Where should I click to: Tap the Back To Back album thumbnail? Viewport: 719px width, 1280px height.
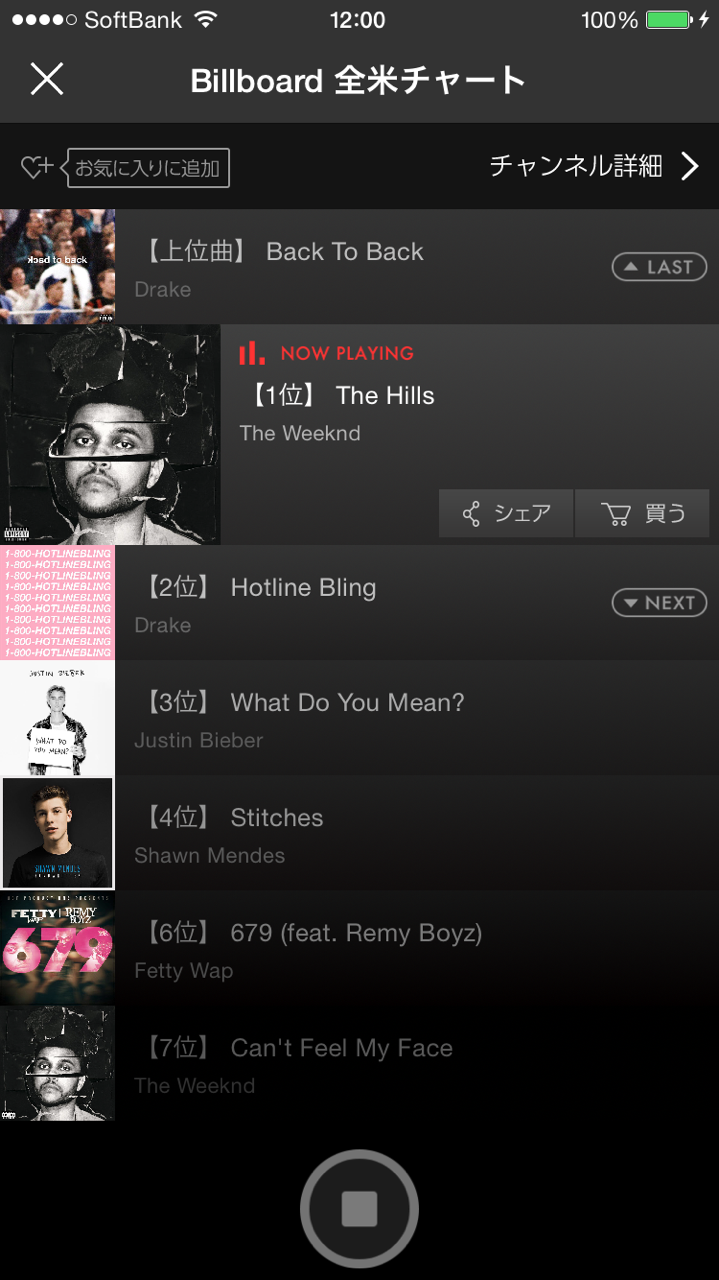(57, 267)
